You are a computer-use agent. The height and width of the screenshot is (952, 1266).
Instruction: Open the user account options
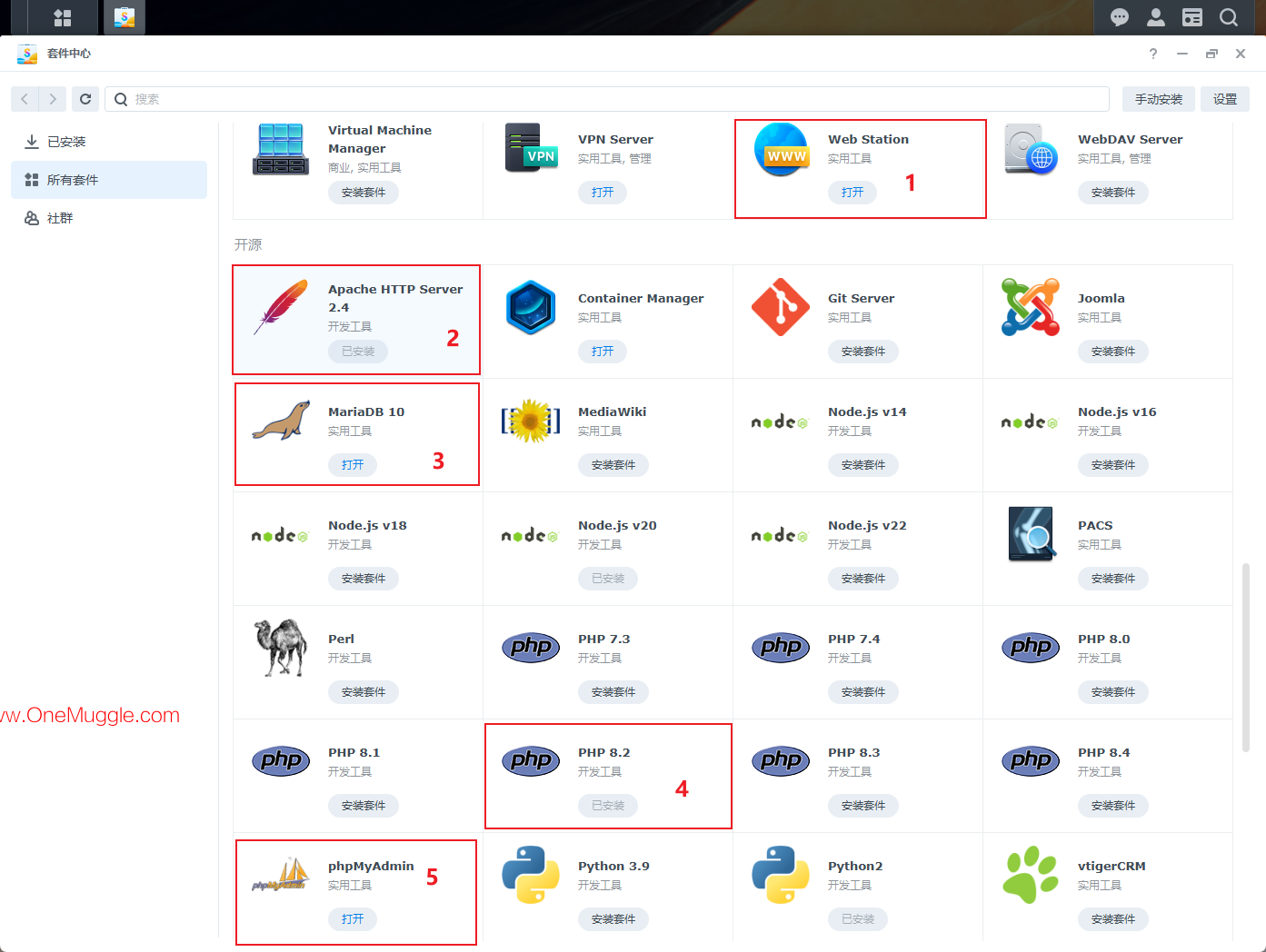[x=1156, y=17]
